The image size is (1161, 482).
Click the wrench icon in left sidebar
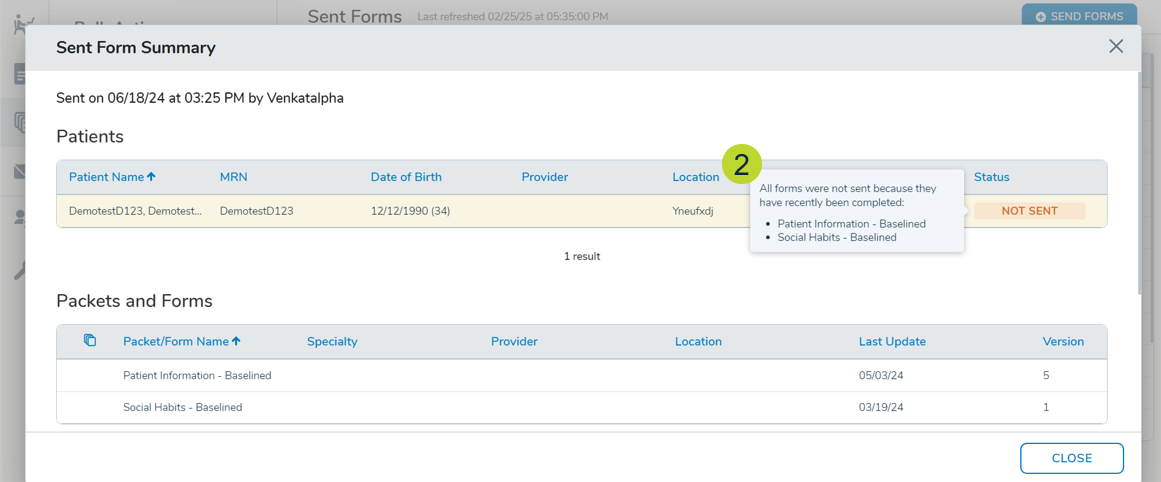(19, 271)
